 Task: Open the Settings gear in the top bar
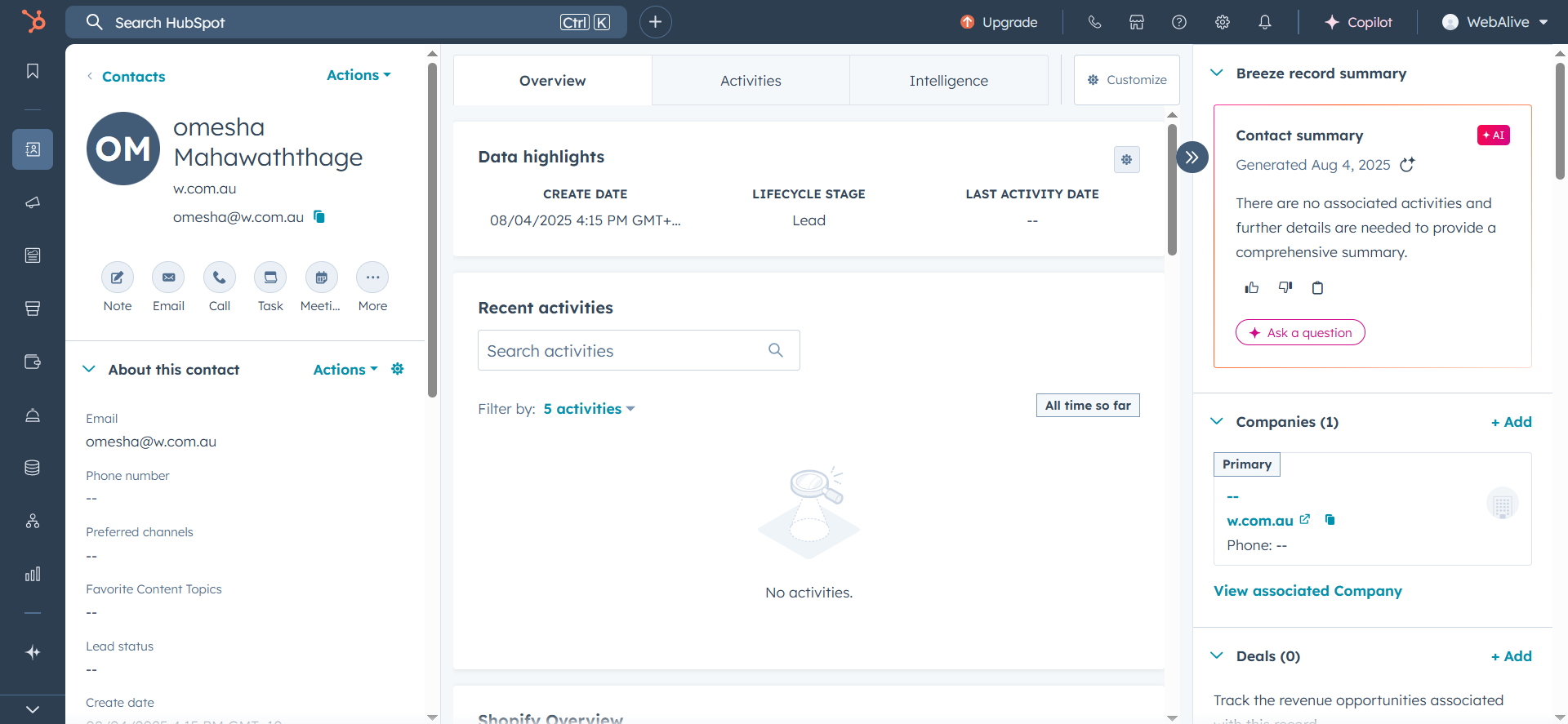pos(1223,22)
